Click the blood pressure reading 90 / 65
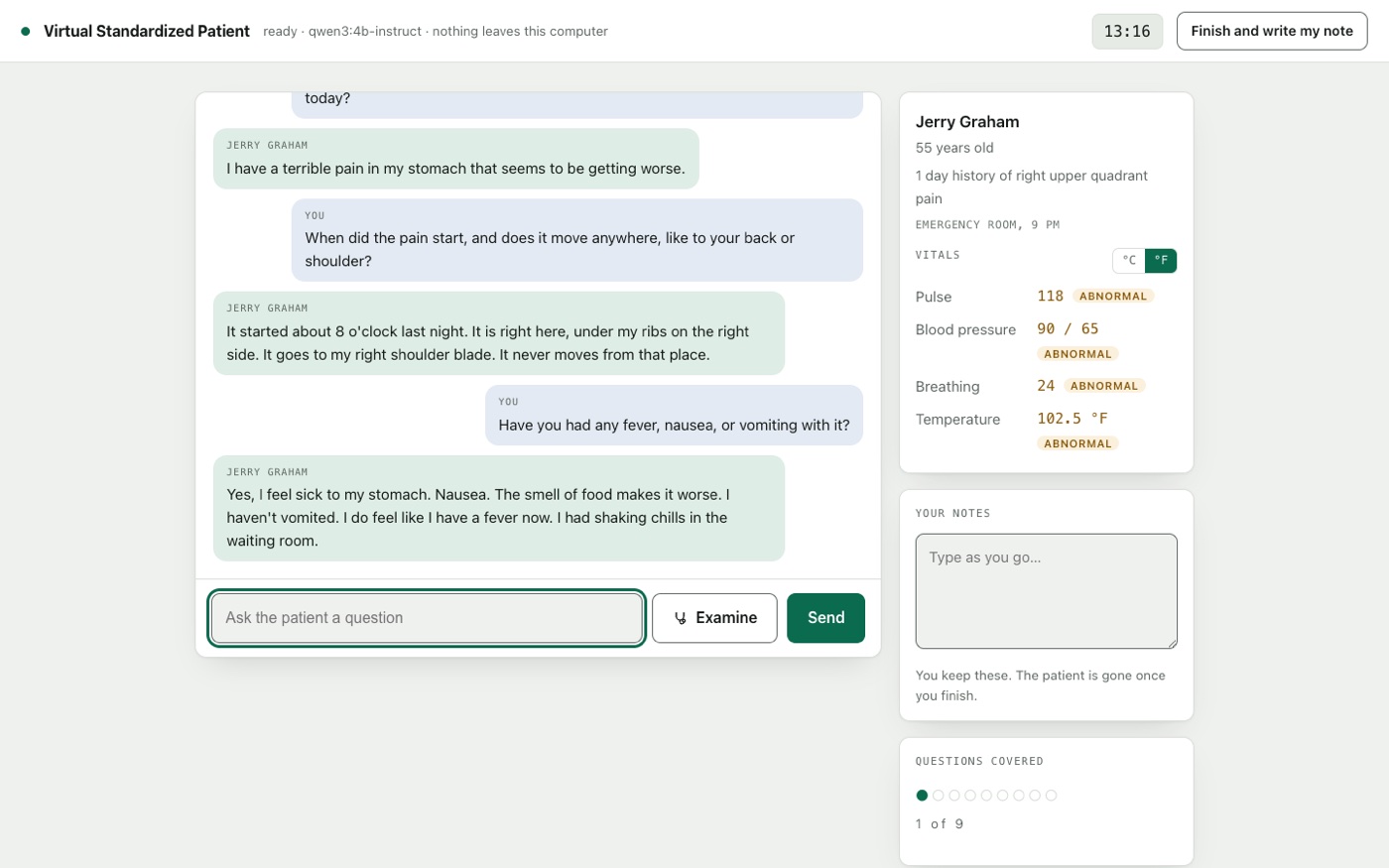The image size is (1389, 868). coord(1068,329)
